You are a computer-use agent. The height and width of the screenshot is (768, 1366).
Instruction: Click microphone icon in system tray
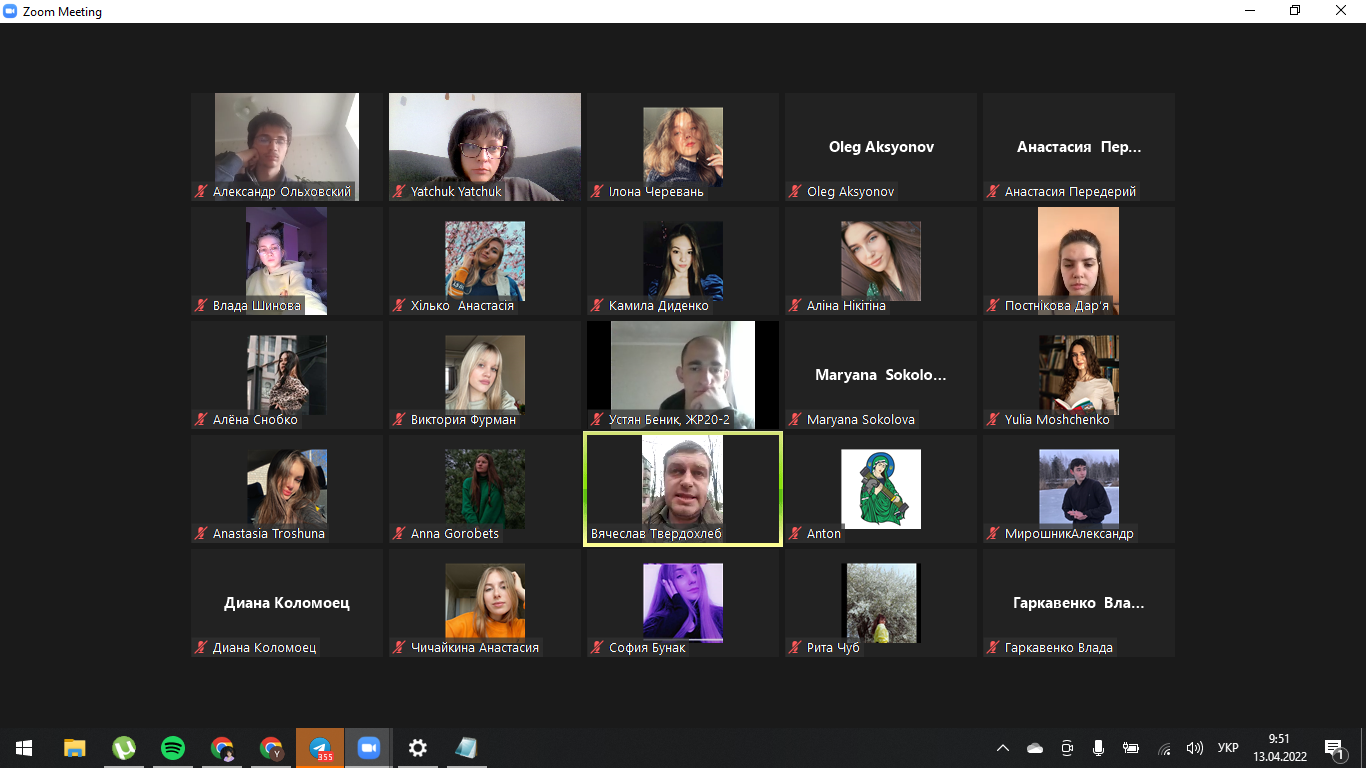[x=1098, y=748]
